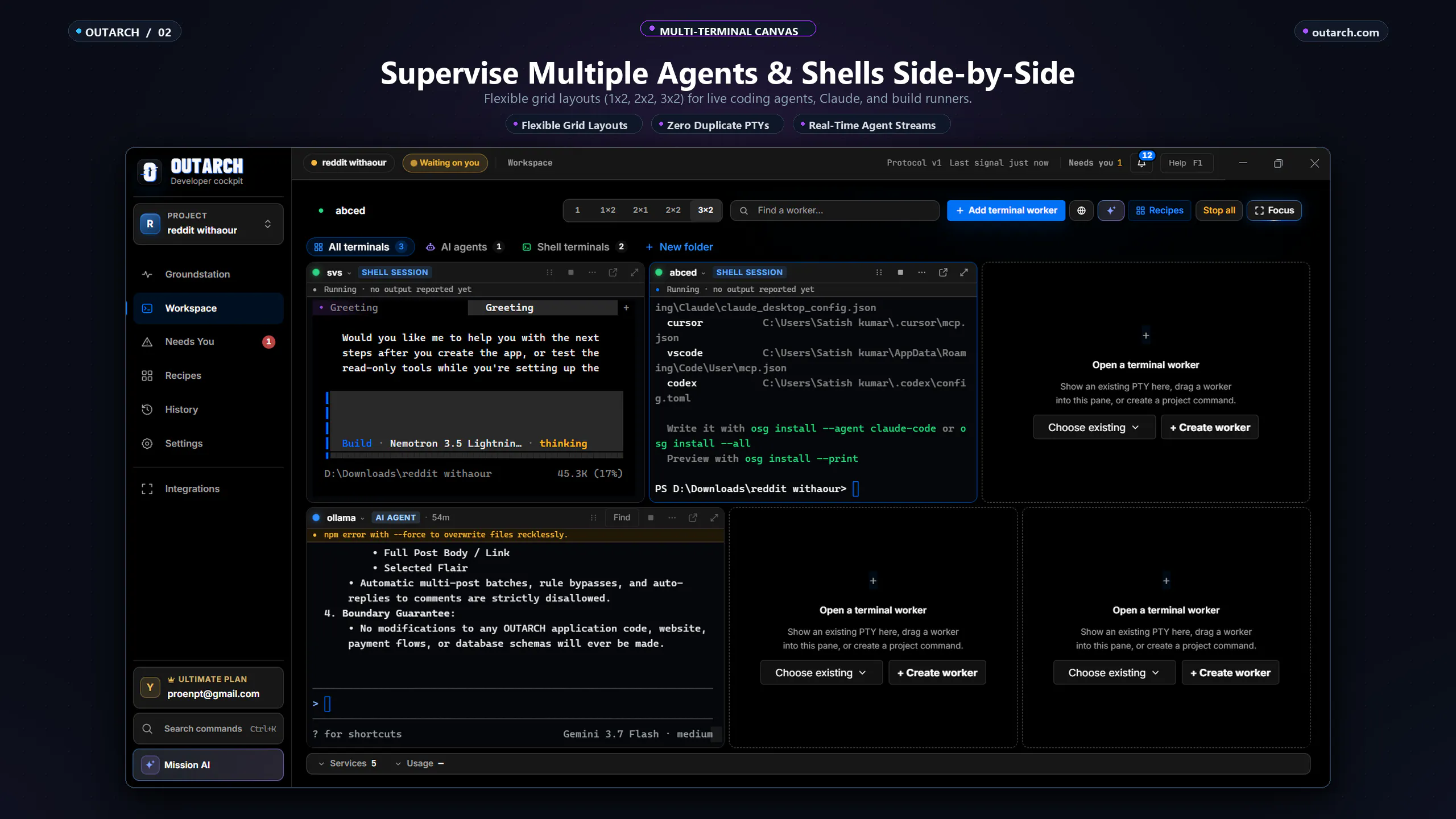Maximize the abced terminal pane
The image size is (1456, 819).
pyautogui.click(x=964, y=272)
